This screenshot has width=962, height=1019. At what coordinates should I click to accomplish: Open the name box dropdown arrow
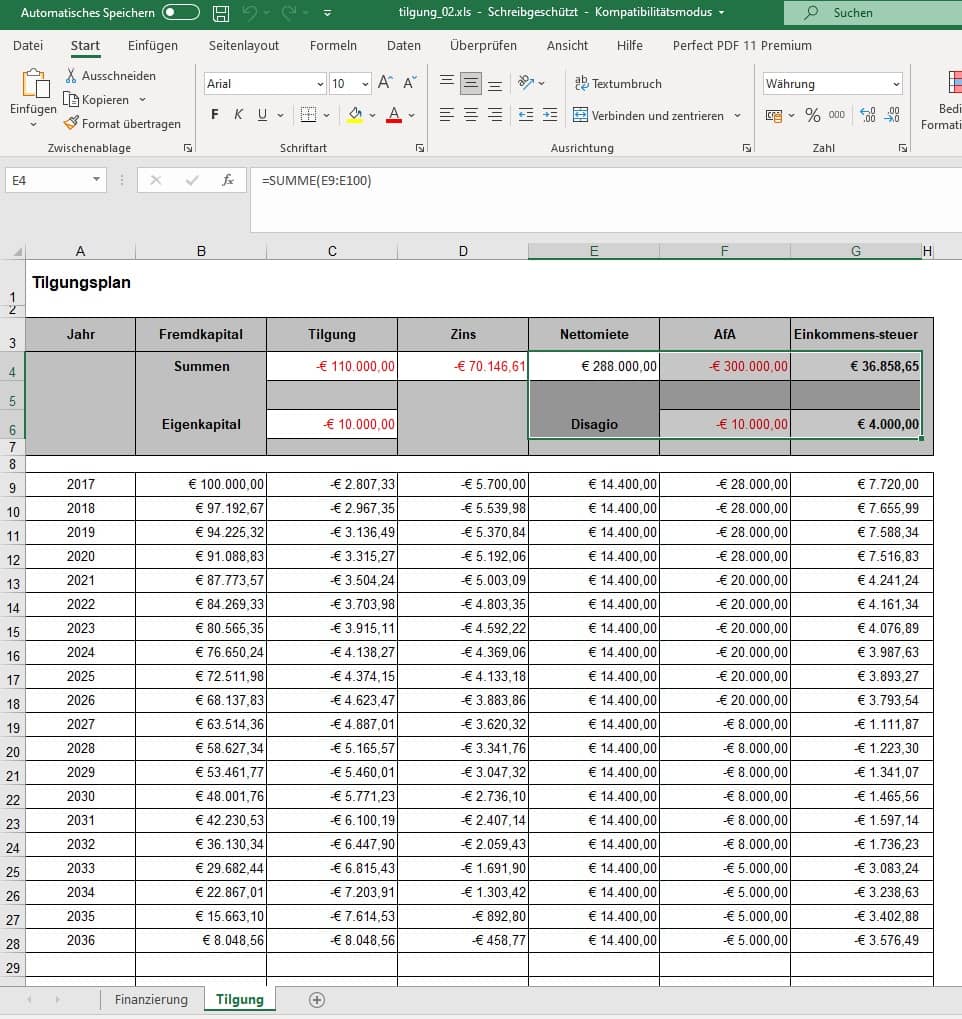click(97, 180)
